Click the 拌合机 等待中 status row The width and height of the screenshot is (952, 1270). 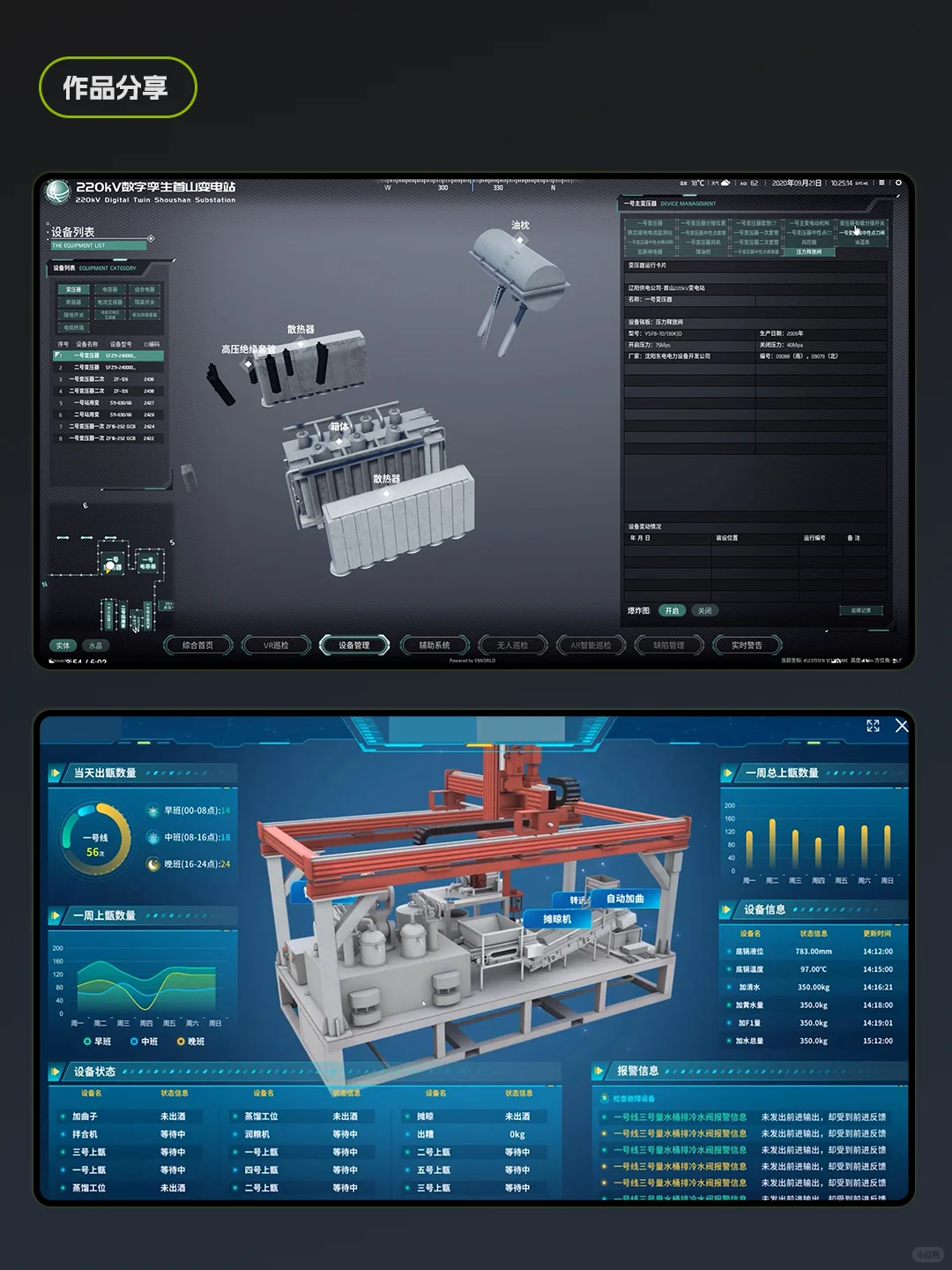130,1135
